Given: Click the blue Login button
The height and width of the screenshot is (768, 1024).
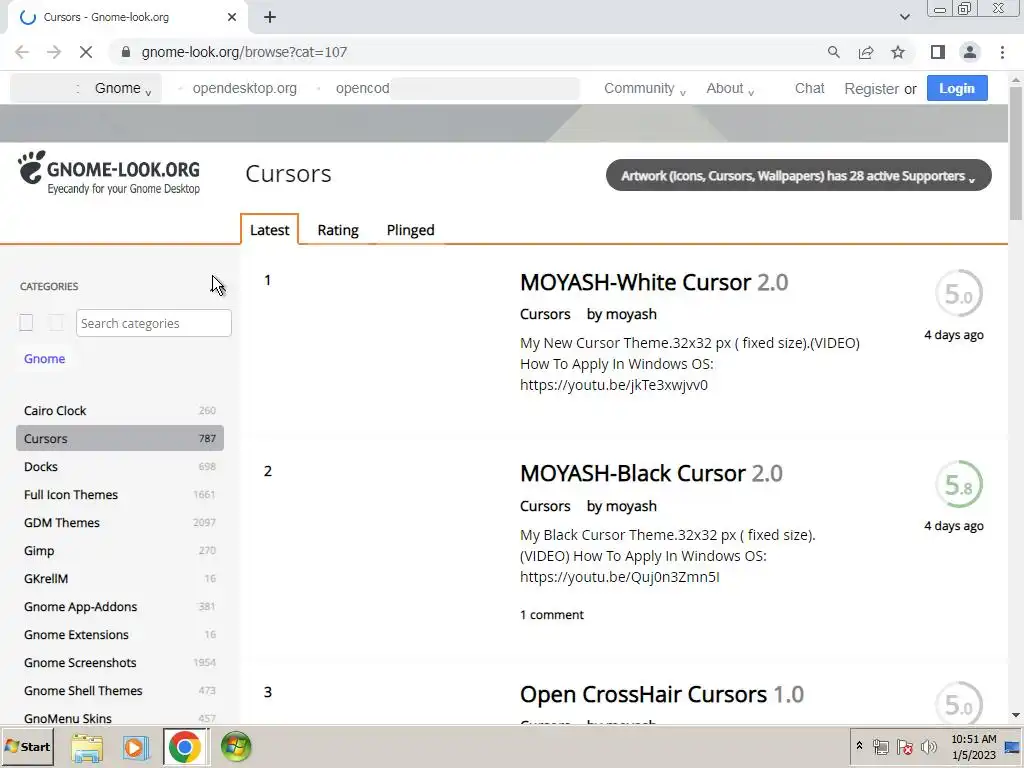Looking at the screenshot, I should coord(957,88).
